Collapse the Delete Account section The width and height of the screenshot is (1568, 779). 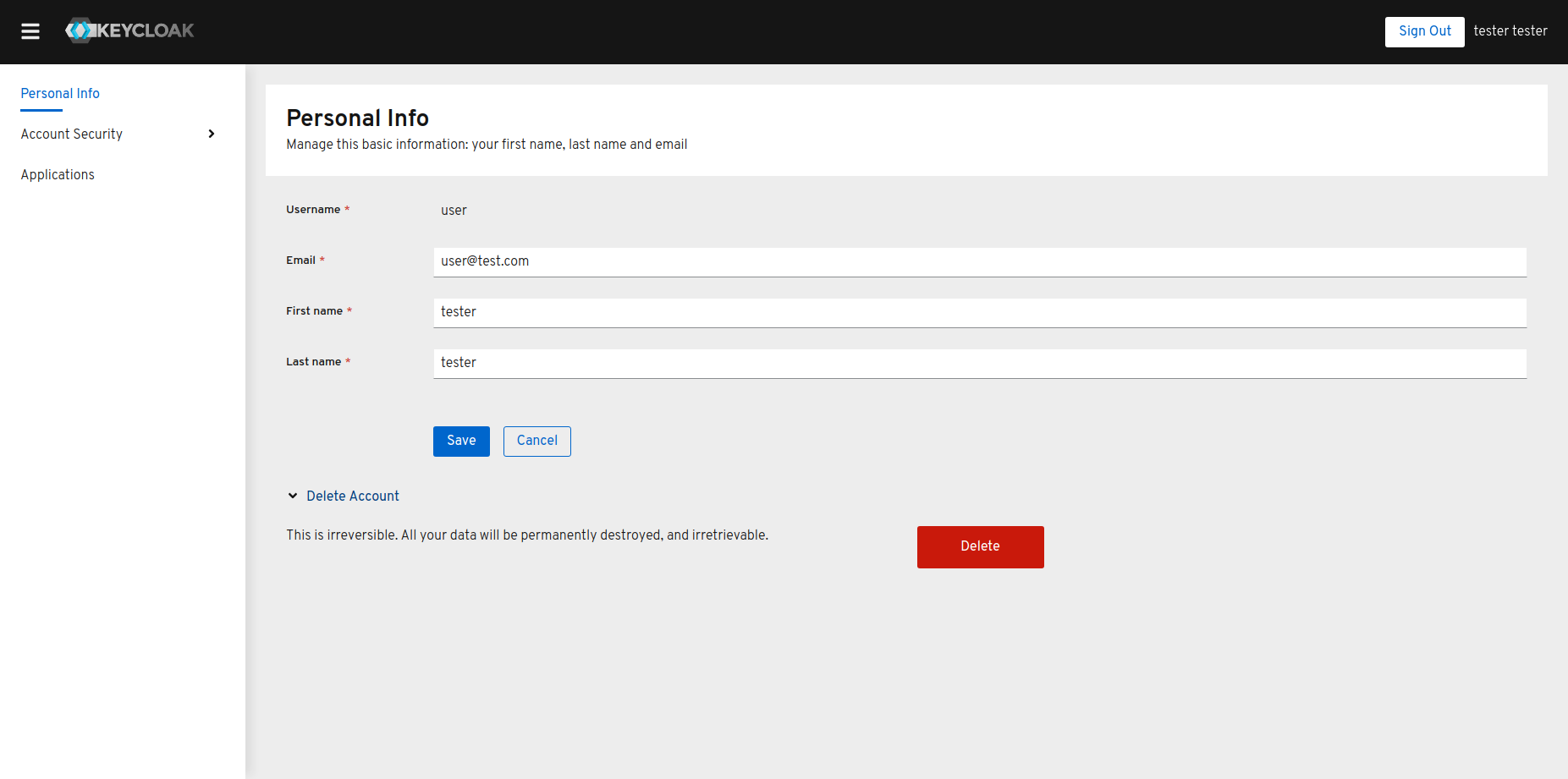pyautogui.click(x=343, y=496)
